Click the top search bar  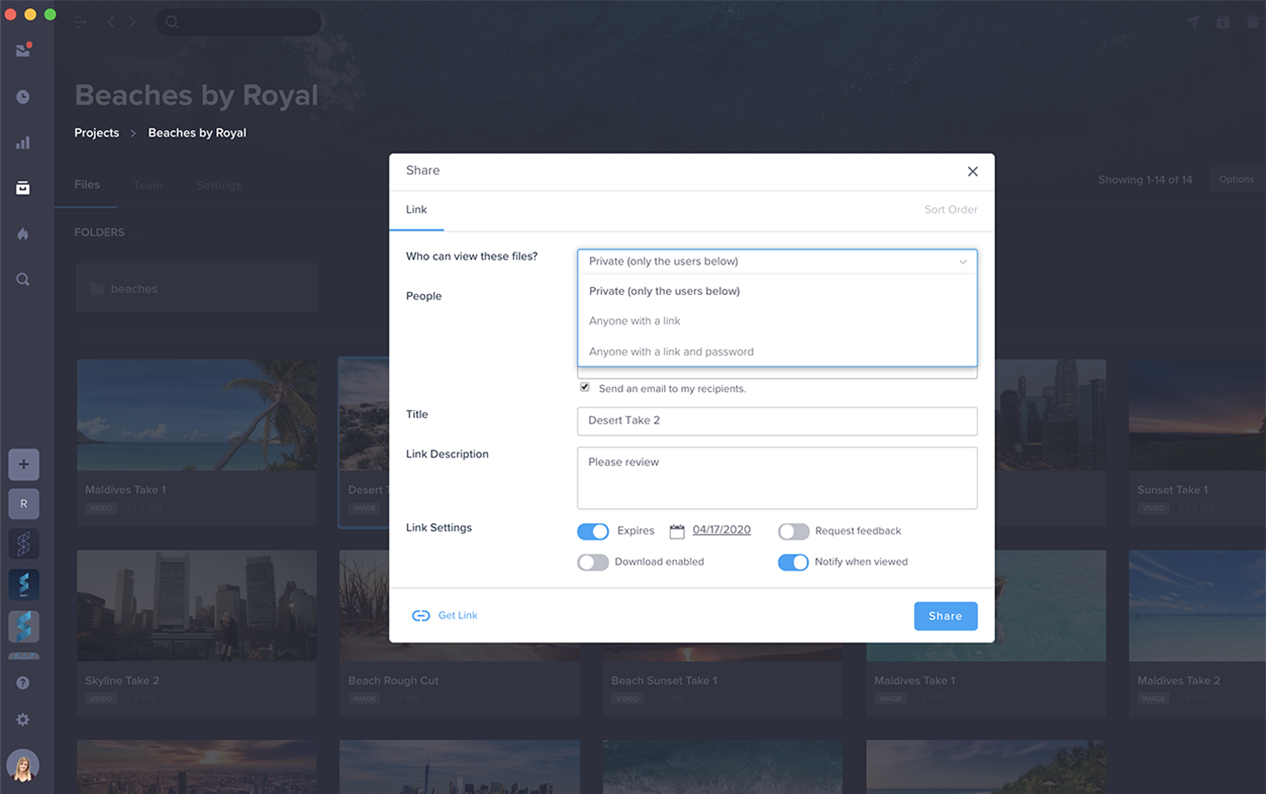tap(239, 22)
